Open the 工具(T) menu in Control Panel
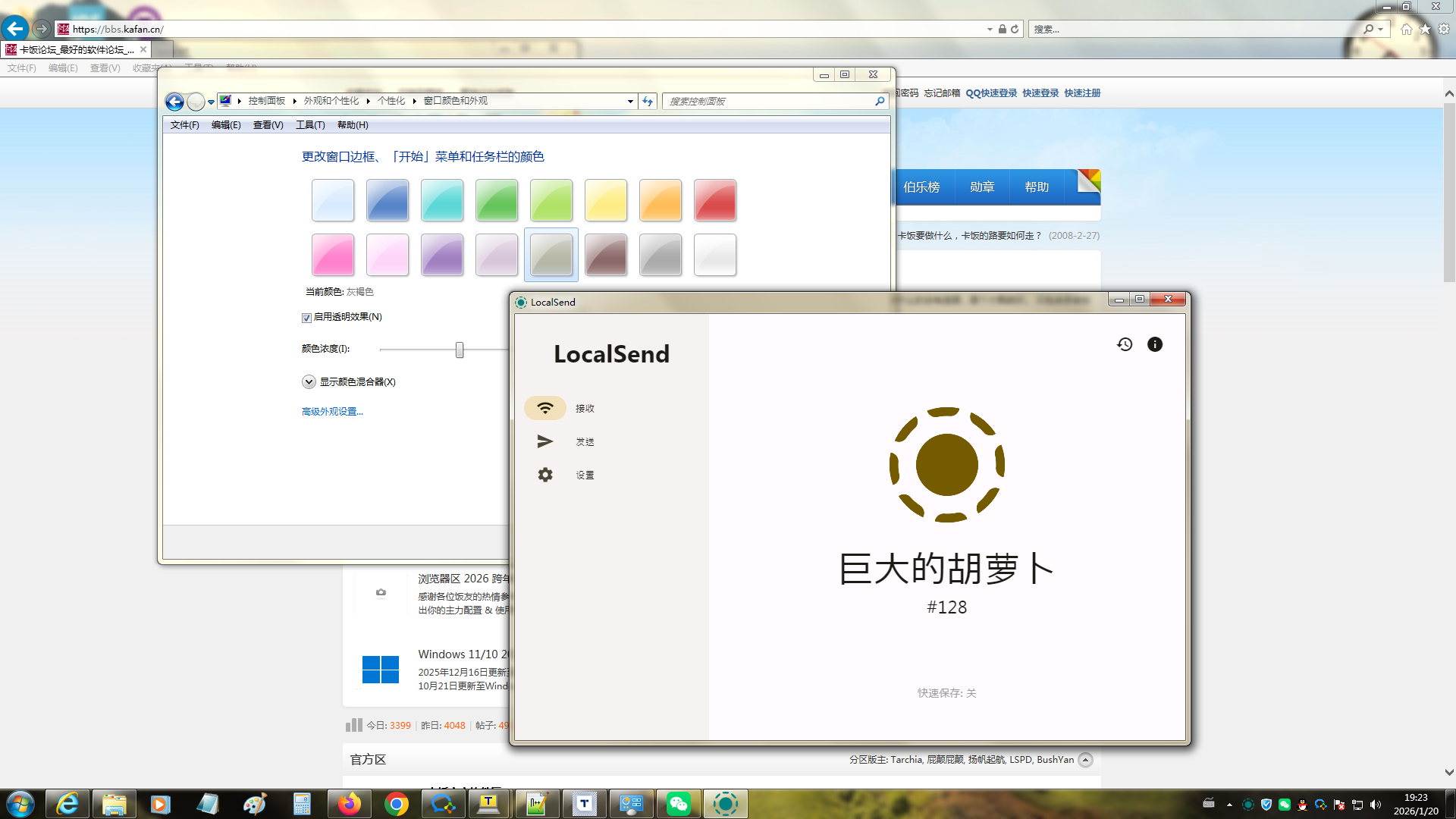The image size is (1456, 819). pos(309,125)
